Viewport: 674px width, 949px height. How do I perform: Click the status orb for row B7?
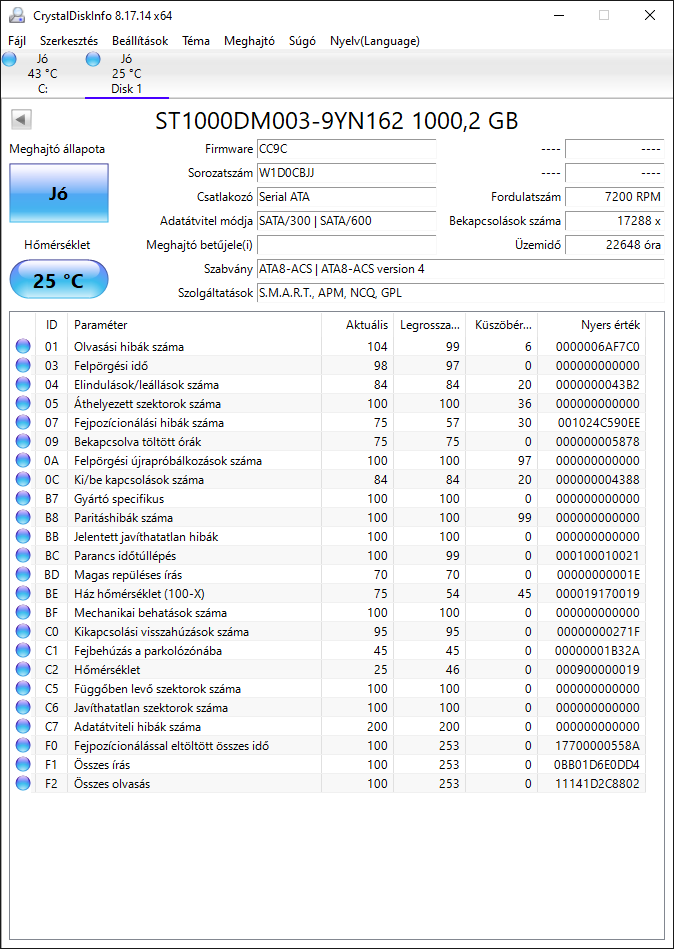(x=23, y=499)
